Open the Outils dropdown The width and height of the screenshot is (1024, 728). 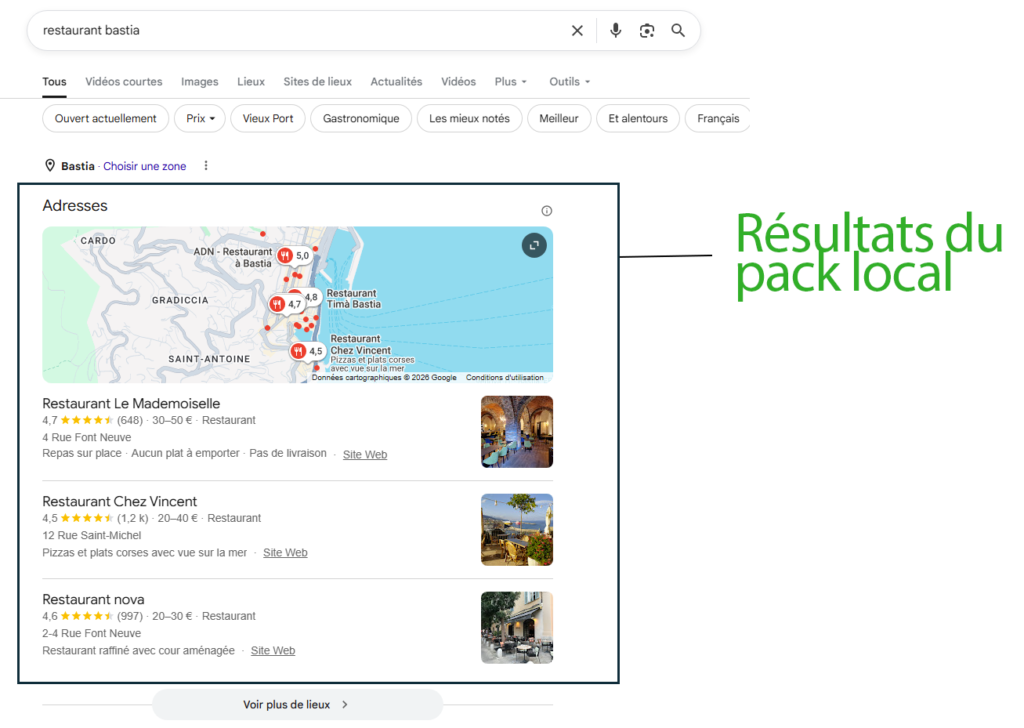[569, 82]
